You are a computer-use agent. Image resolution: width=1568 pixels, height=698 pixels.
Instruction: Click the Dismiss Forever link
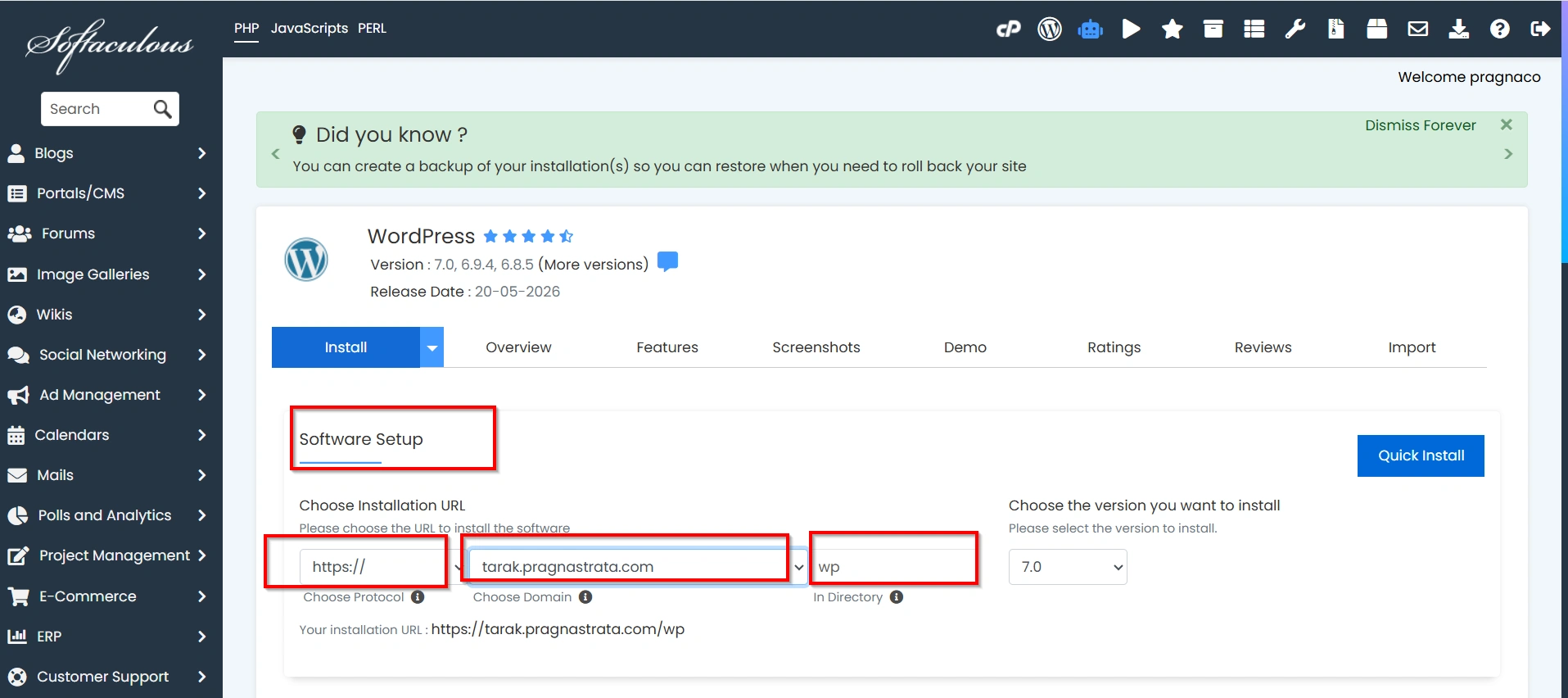click(1420, 125)
